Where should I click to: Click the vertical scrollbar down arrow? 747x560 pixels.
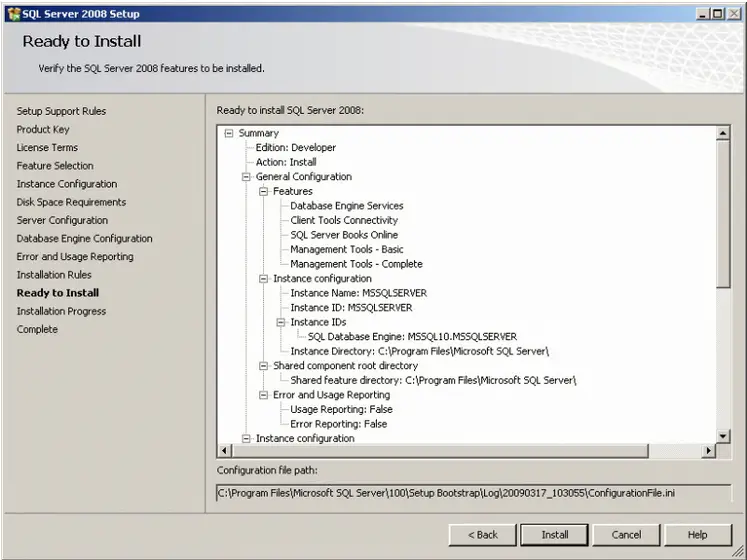click(723, 436)
